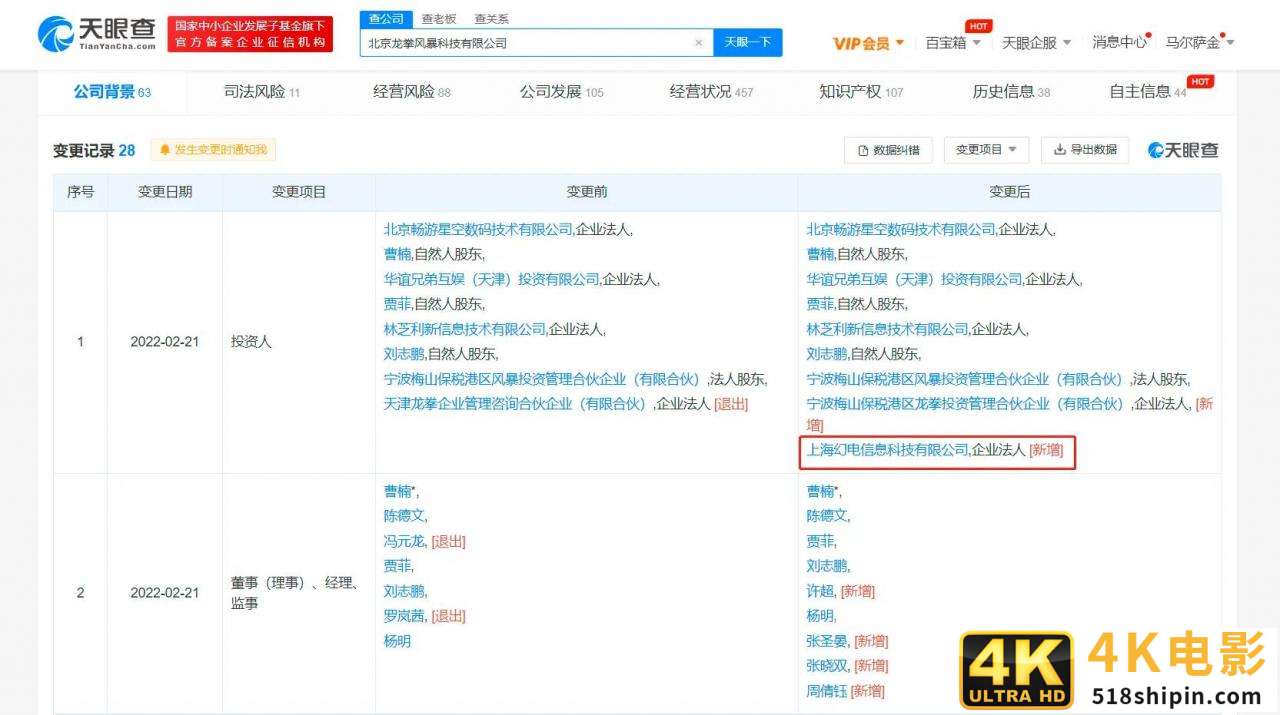This screenshot has height=715, width=1280.
Task: Expand the 百宝箱 menu
Action: click(953, 43)
